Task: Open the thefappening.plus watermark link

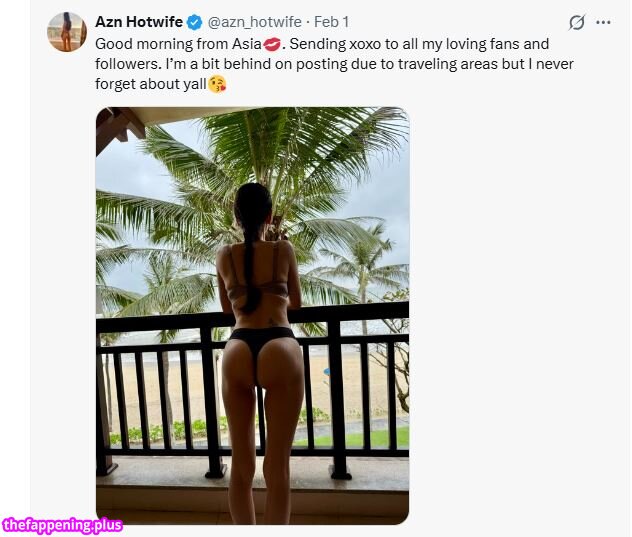Action: pos(62,525)
